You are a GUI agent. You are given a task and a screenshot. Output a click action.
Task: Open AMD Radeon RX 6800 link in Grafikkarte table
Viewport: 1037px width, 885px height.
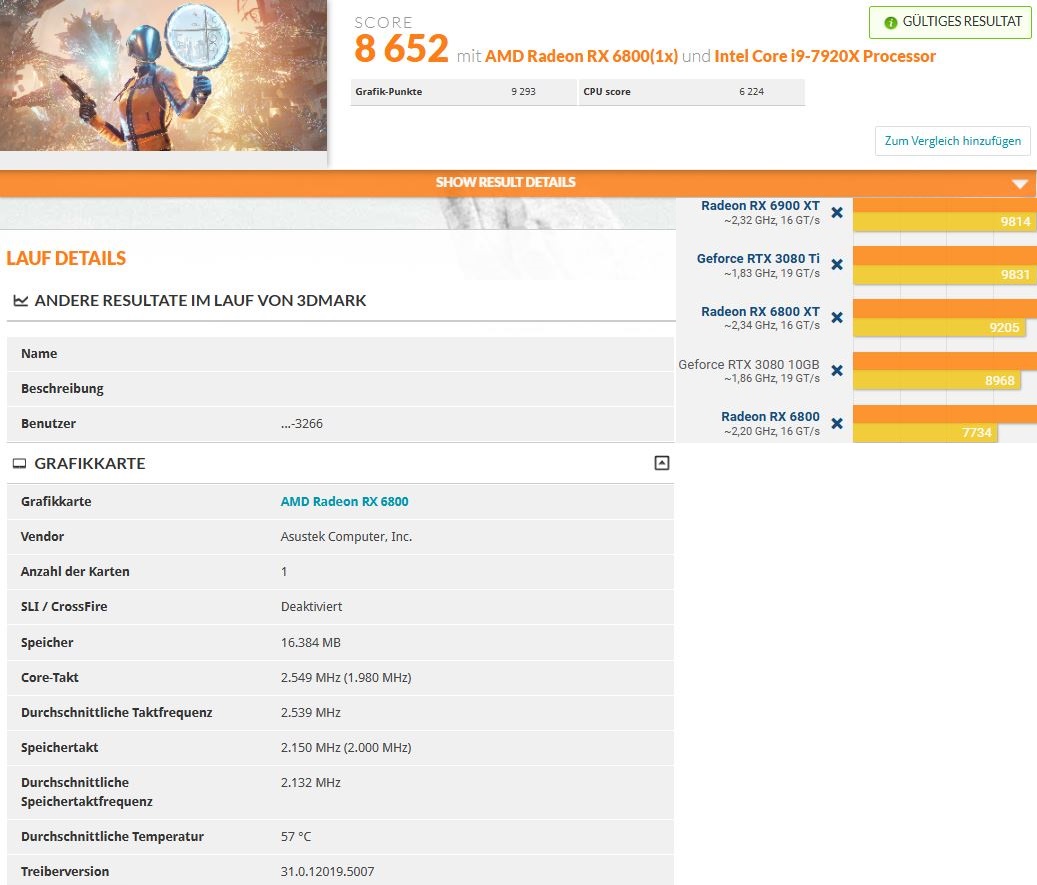click(x=345, y=501)
